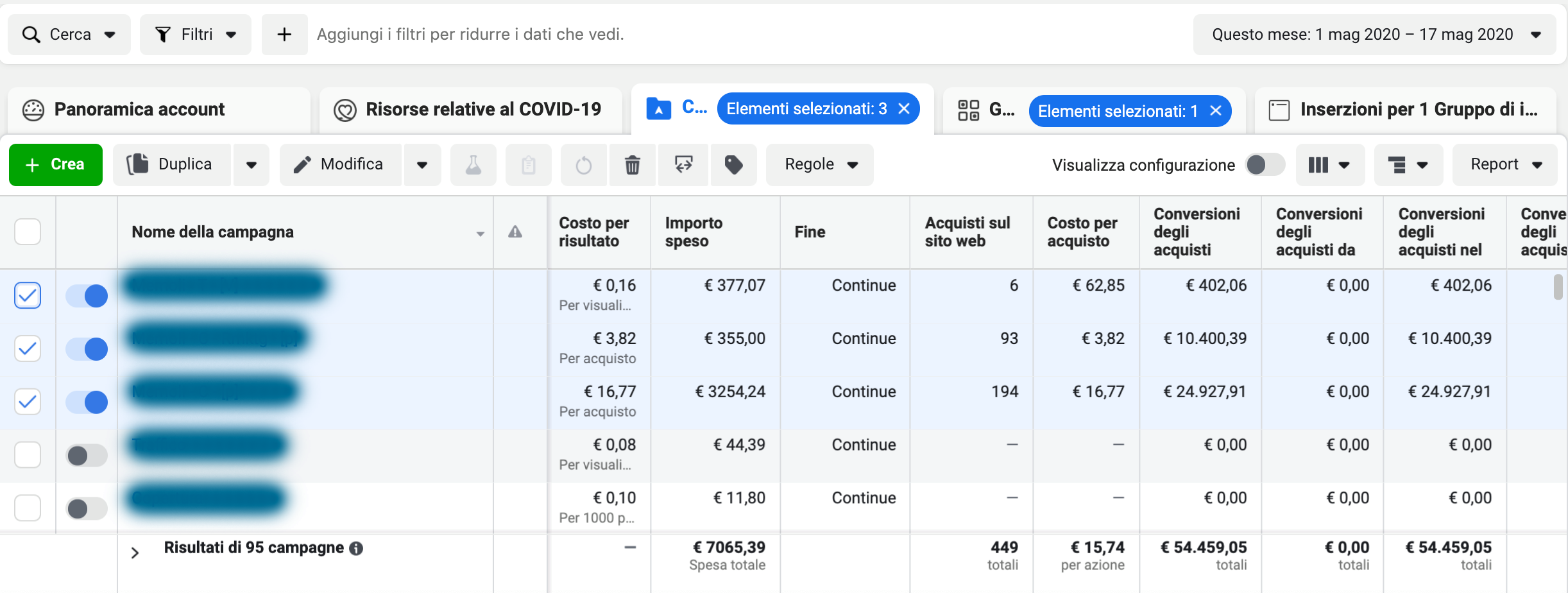
Task: Check the select-all header checkbox
Action: [28, 232]
